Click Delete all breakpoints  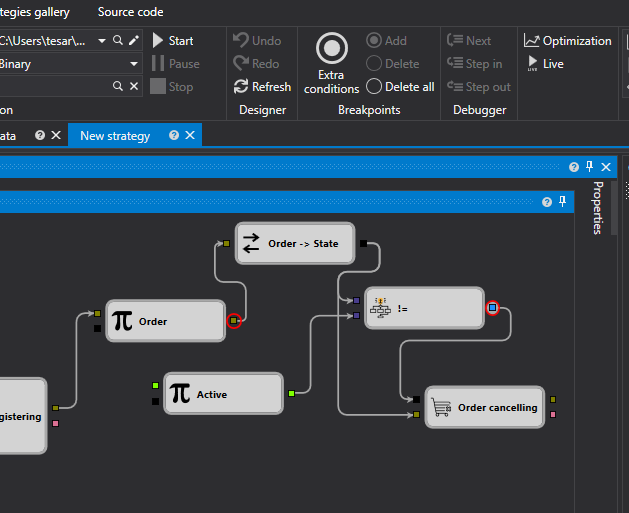400,87
